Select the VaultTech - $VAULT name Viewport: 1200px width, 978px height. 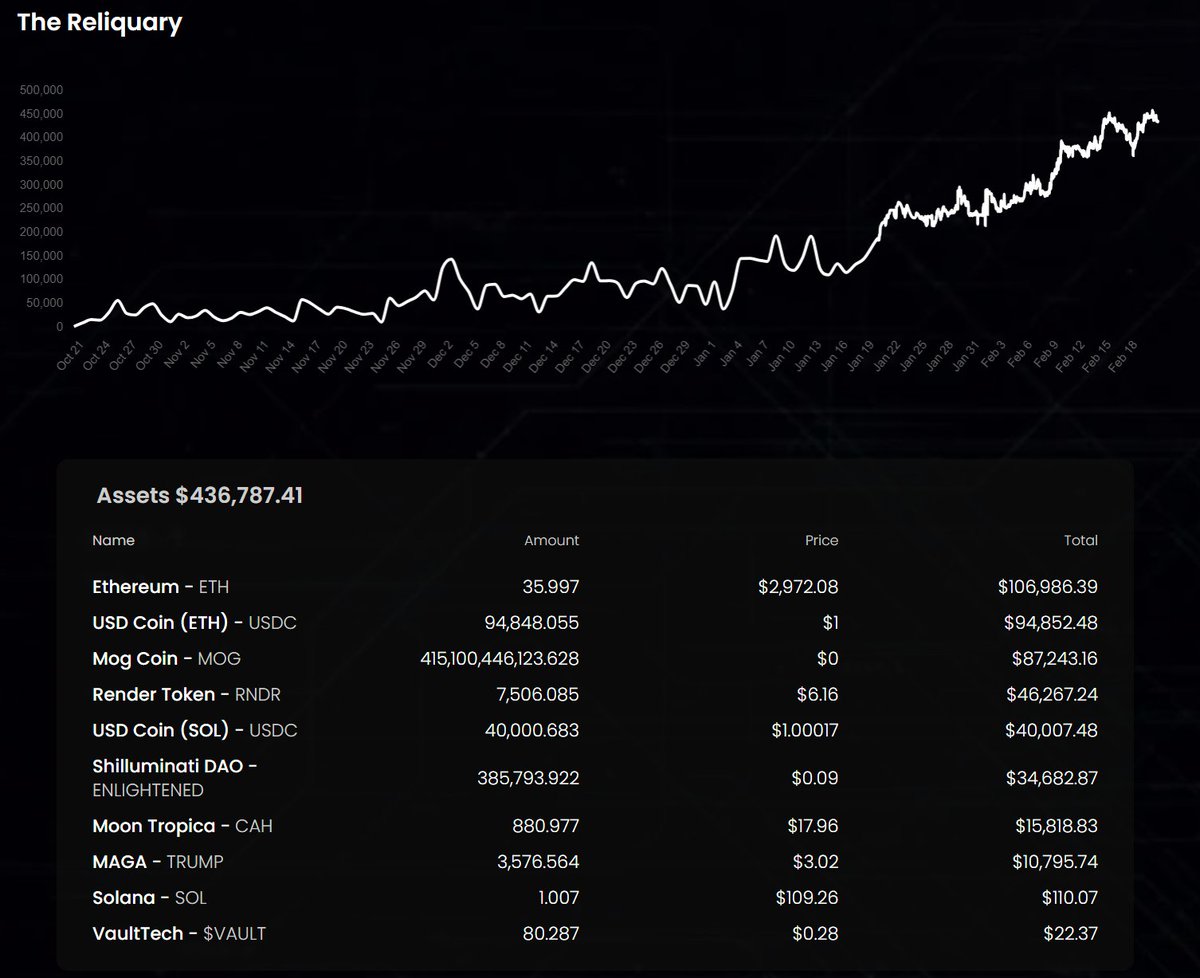click(x=179, y=934)
